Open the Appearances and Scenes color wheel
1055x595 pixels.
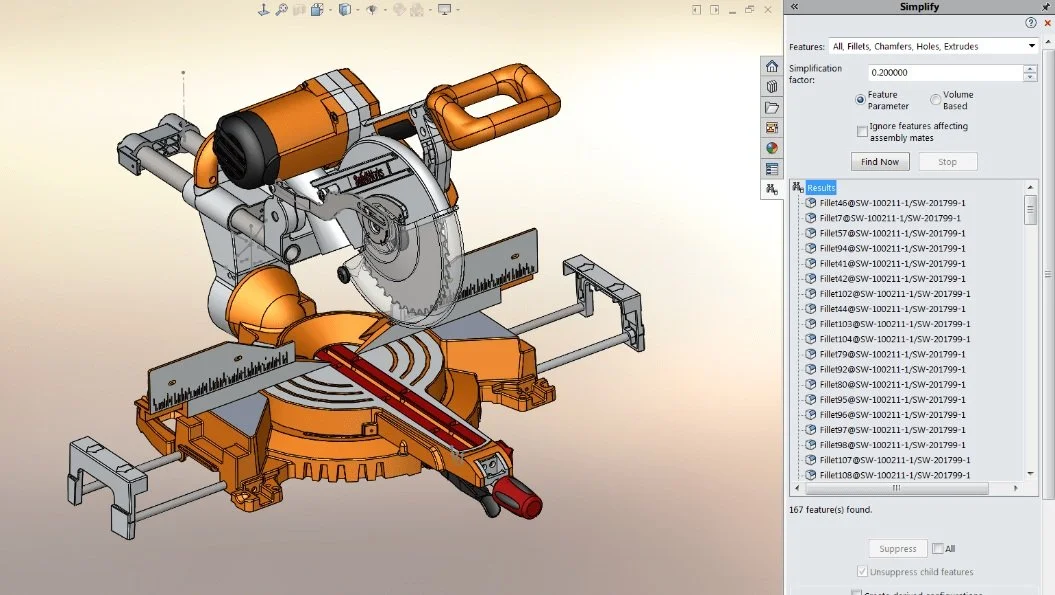[x=770, y=147]
